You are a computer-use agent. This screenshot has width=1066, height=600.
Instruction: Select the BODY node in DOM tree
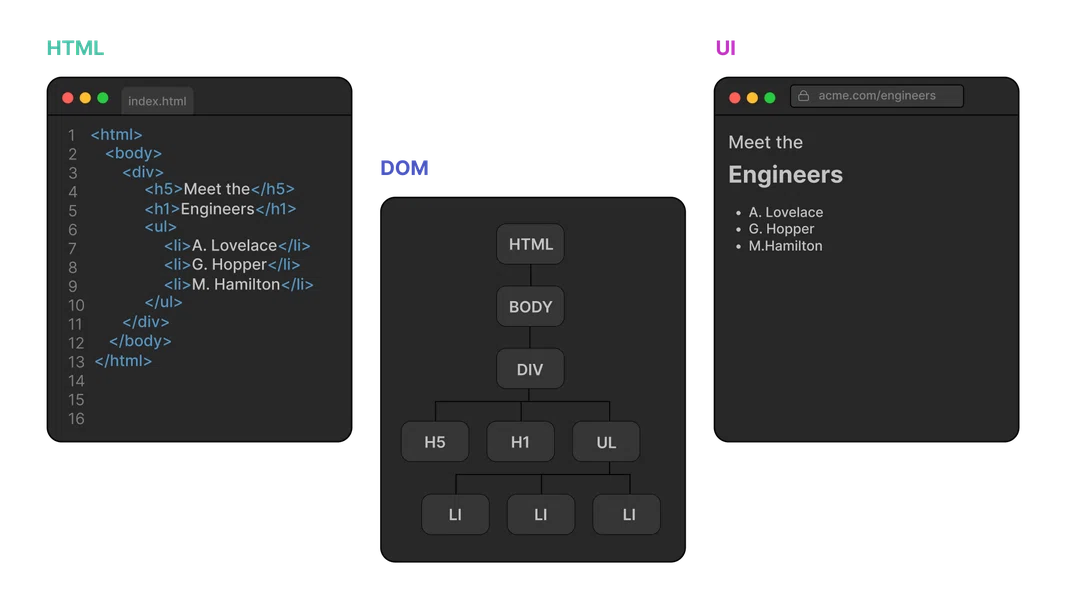pyautogui.click(x=530, y=307)
